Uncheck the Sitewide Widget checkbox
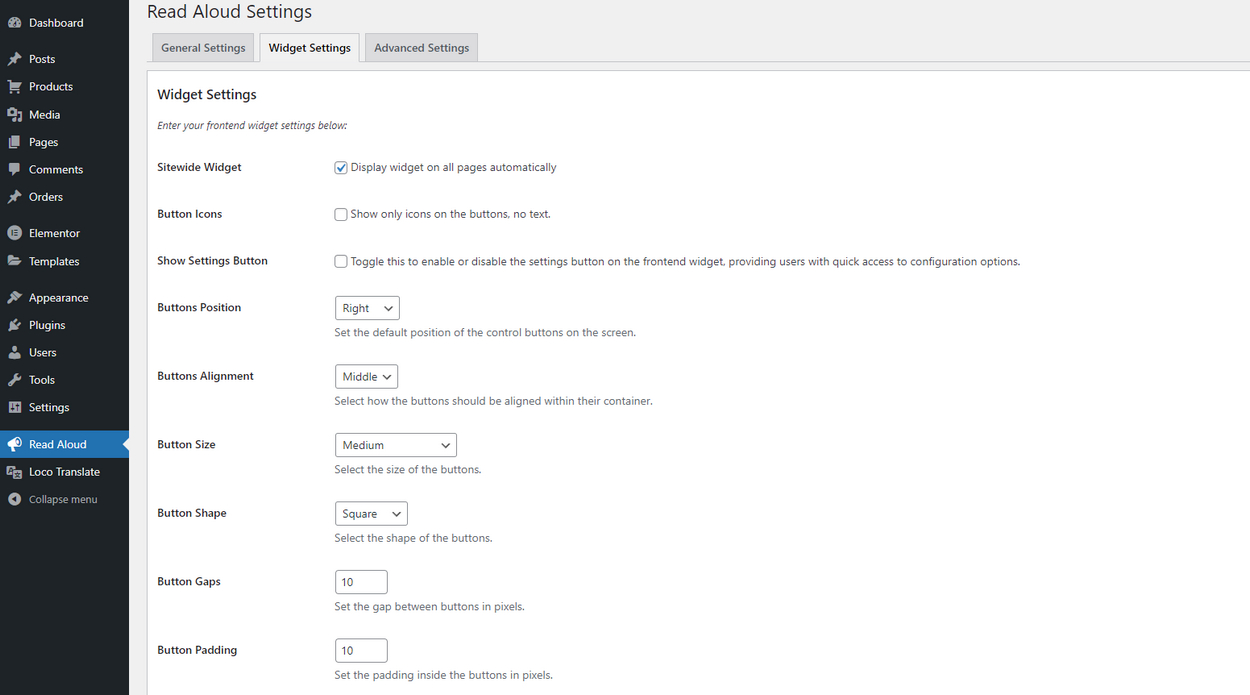This screenshot has width=1250, height=695. [341, 168]
